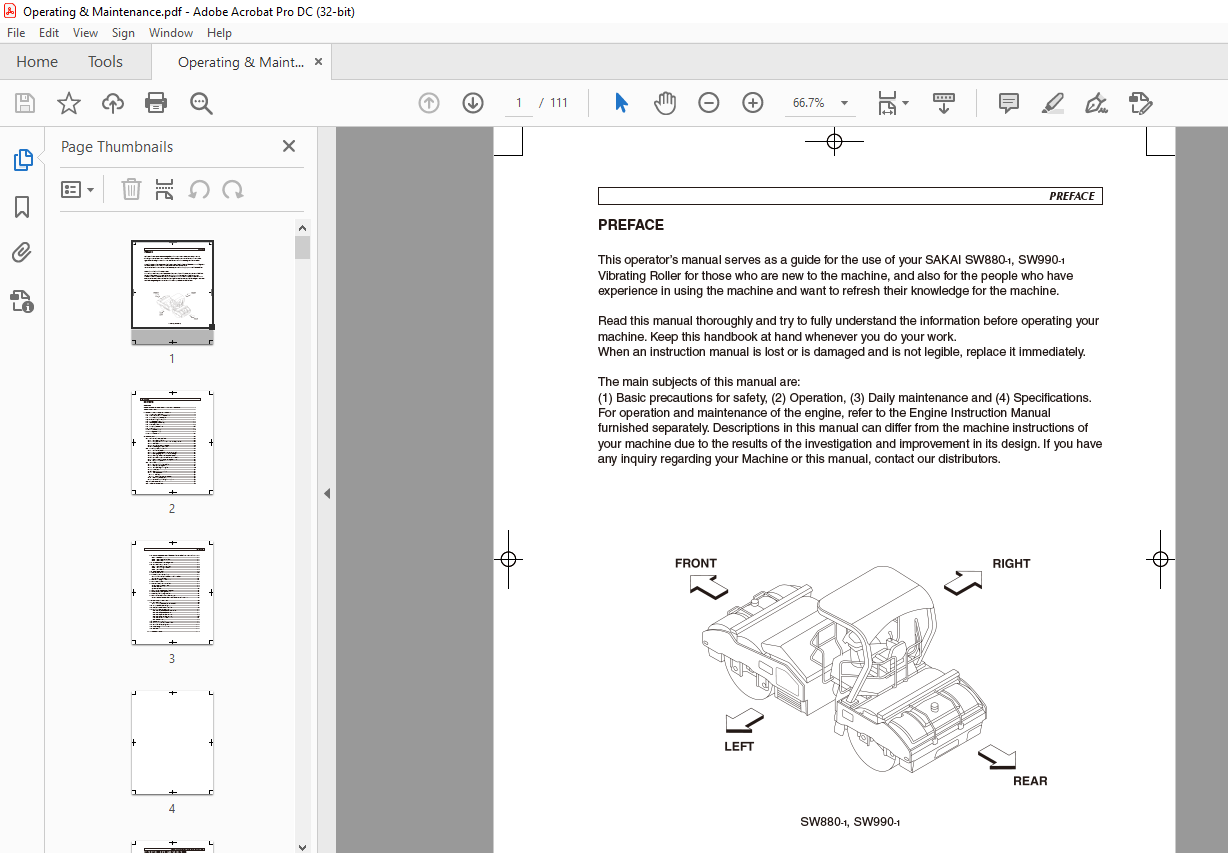Go to next page arrow
The height and width of the screenshot is (853, 1228).
coord(473,103)
